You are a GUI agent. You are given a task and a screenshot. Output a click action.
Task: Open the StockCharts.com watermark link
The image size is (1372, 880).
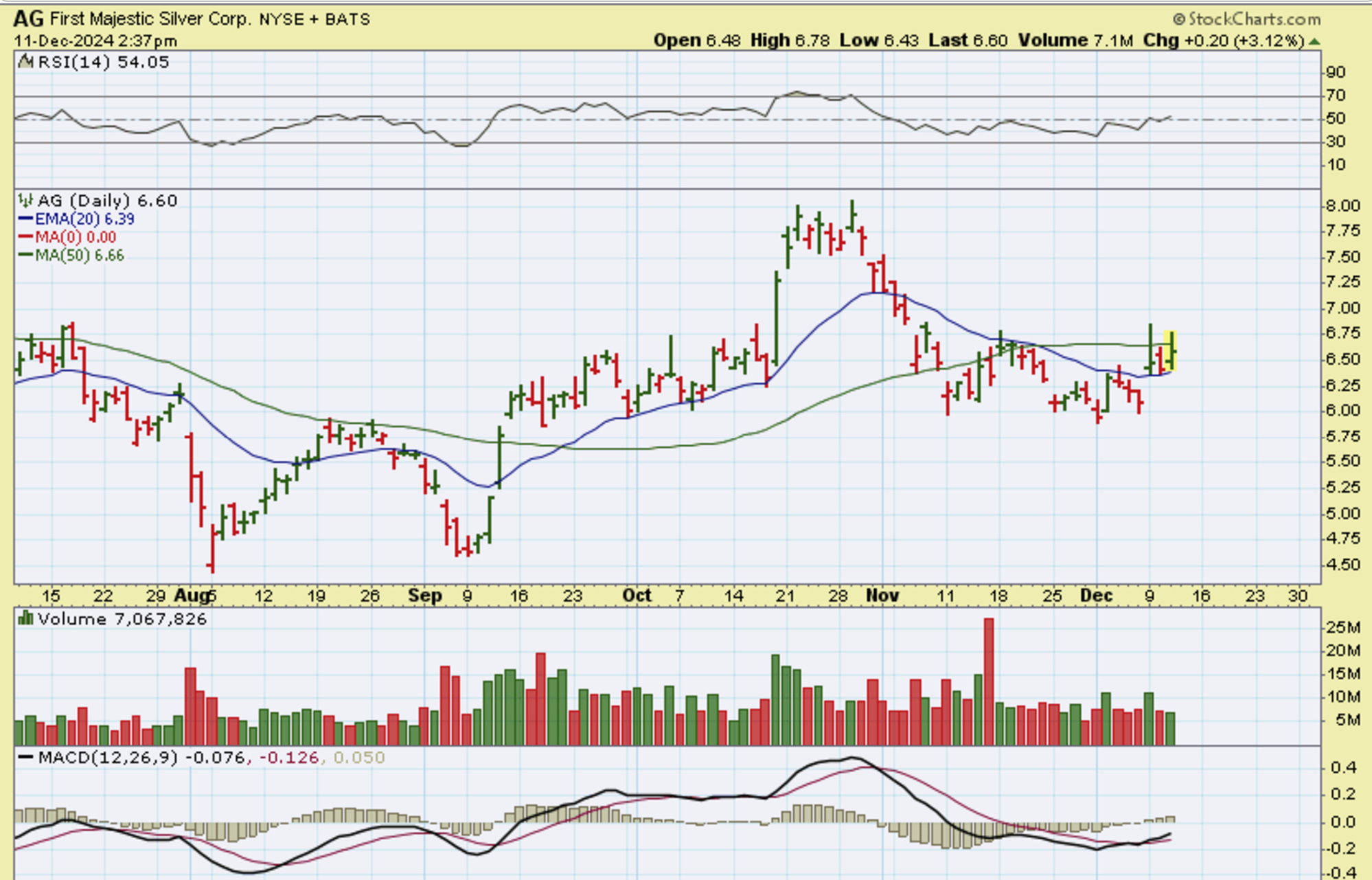click(1254, 19)
